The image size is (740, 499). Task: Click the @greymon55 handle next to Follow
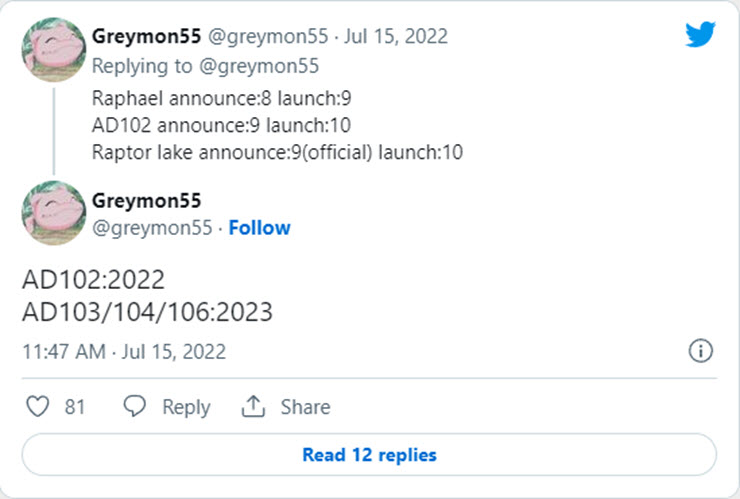(x=152, y=228)
